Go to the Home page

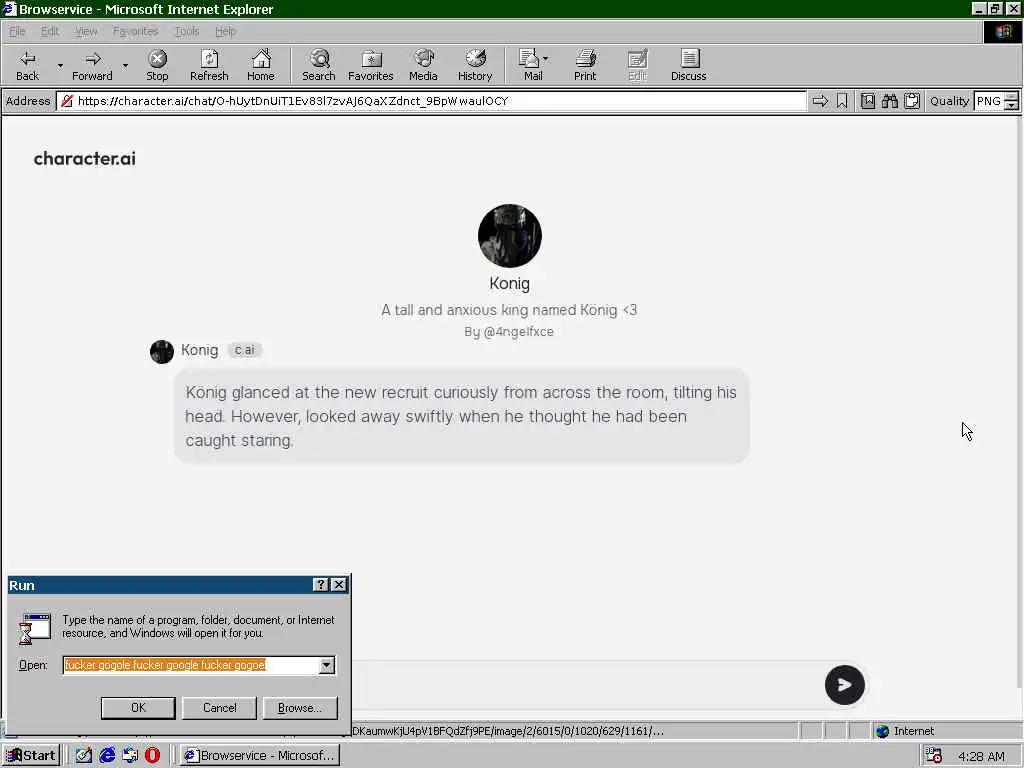261,65
